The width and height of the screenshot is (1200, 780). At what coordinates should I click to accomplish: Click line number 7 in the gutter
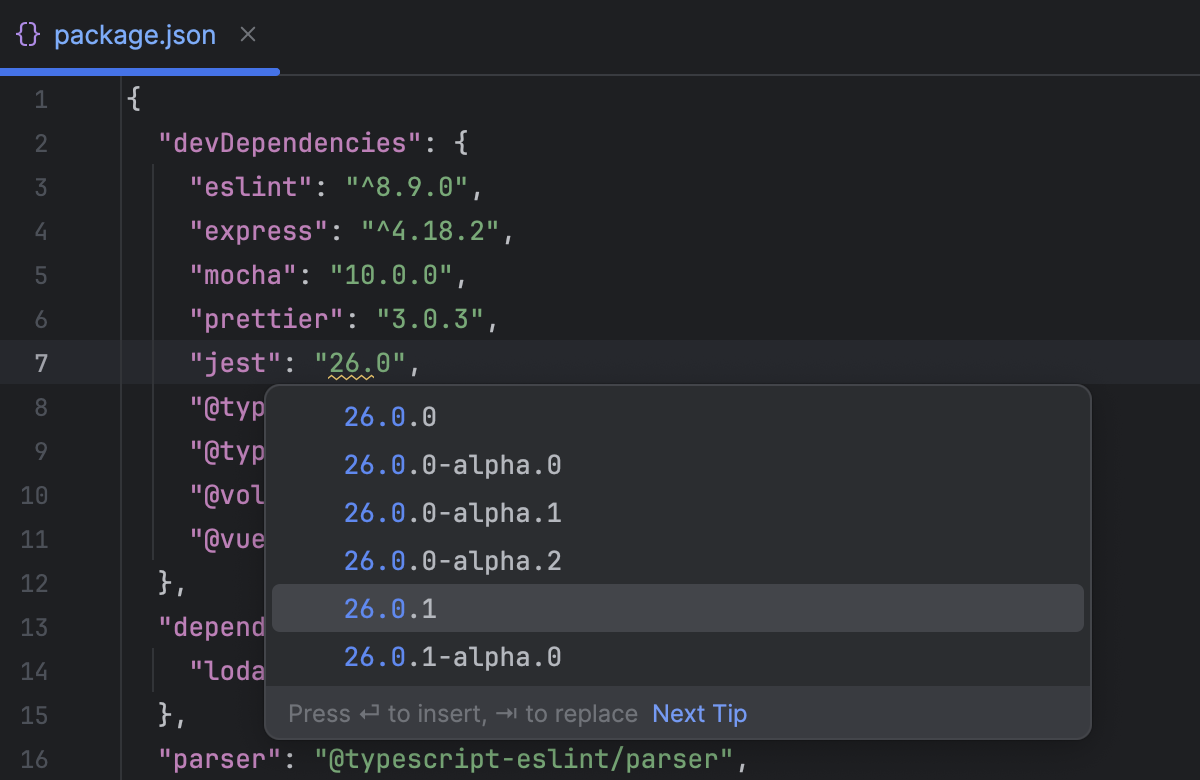click(x=41, y=362)
